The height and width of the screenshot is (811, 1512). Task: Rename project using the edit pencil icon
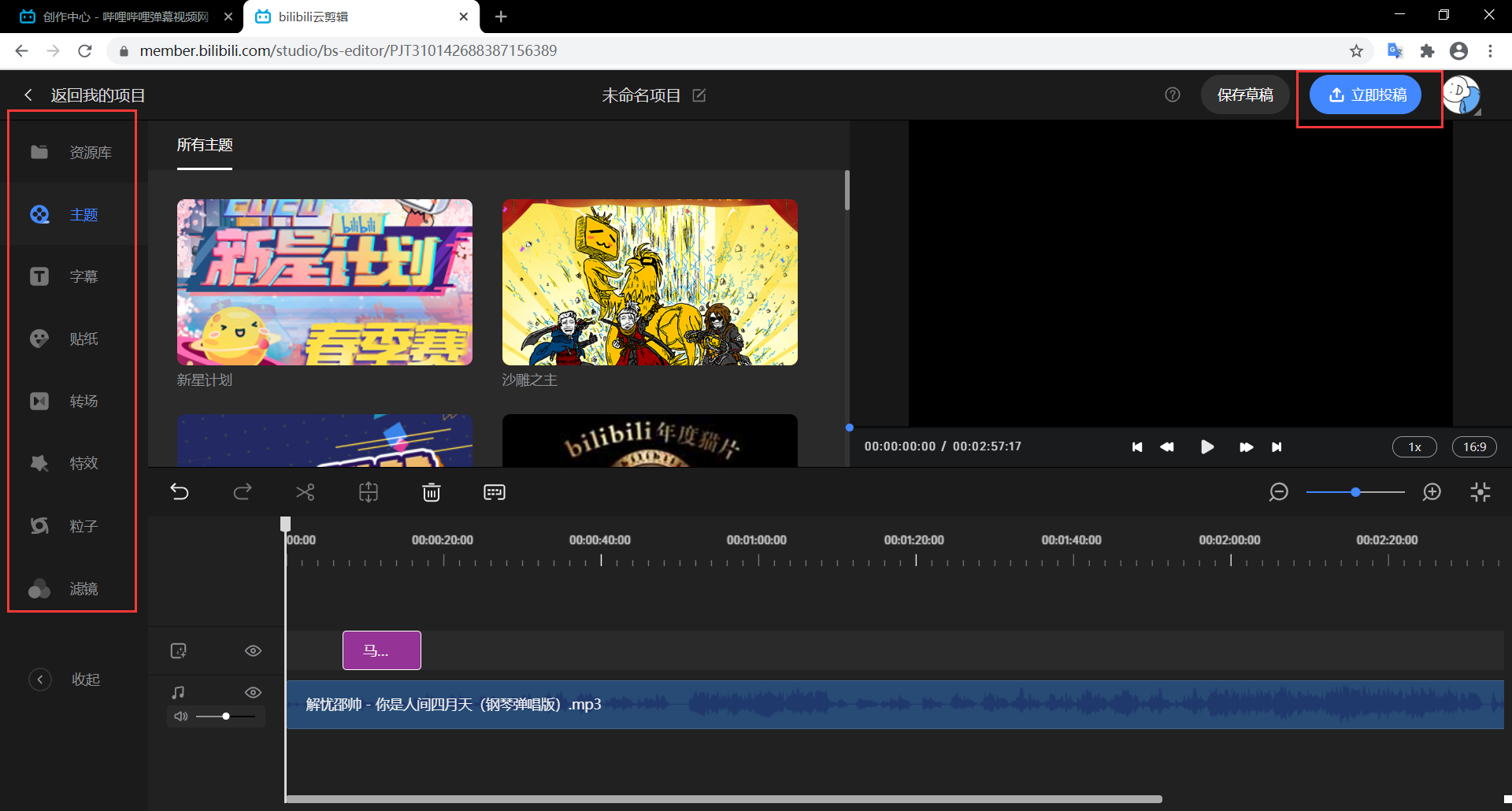pyautogui.click(x=699, y=95)
